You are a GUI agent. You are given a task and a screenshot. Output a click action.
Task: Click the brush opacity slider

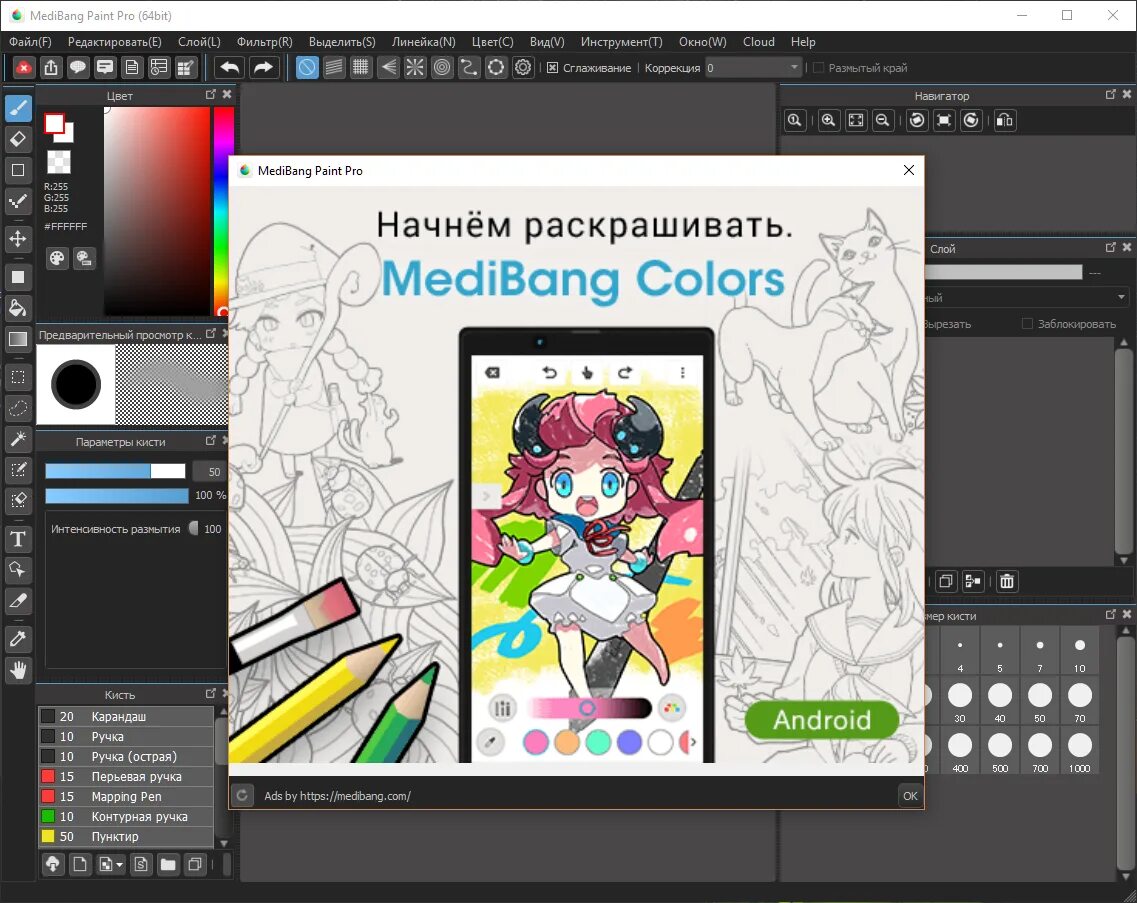tap(116, 495)
